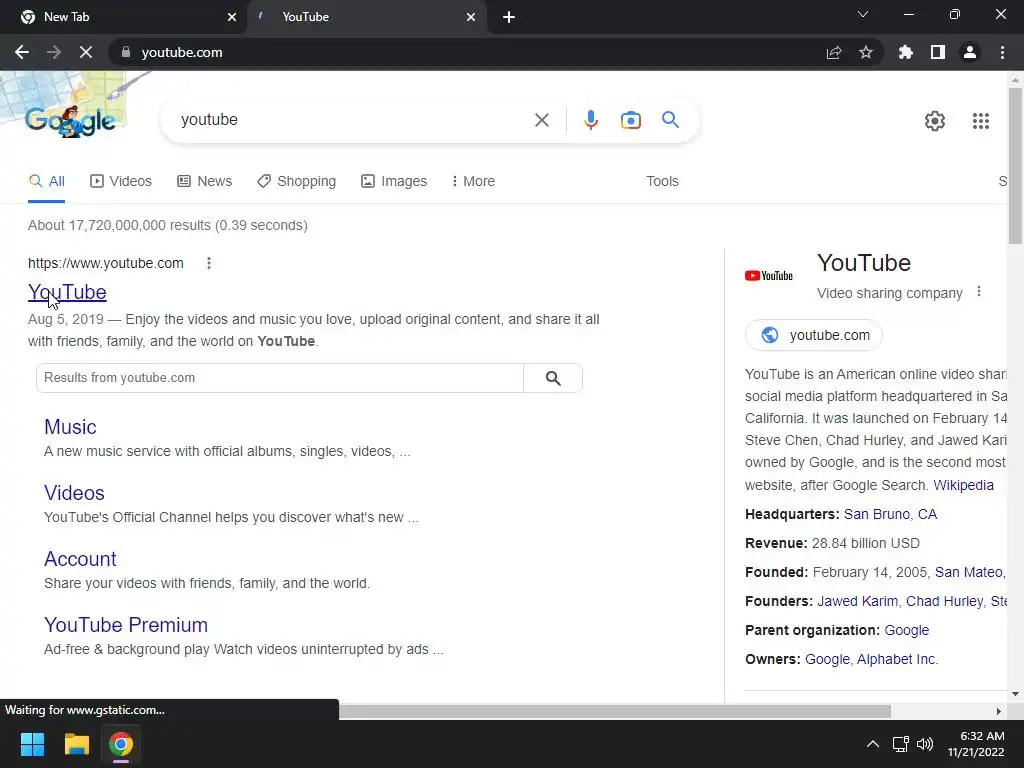Go back to the previous page
This screenshot has height=768, width=1024.
tap(22, 52)
